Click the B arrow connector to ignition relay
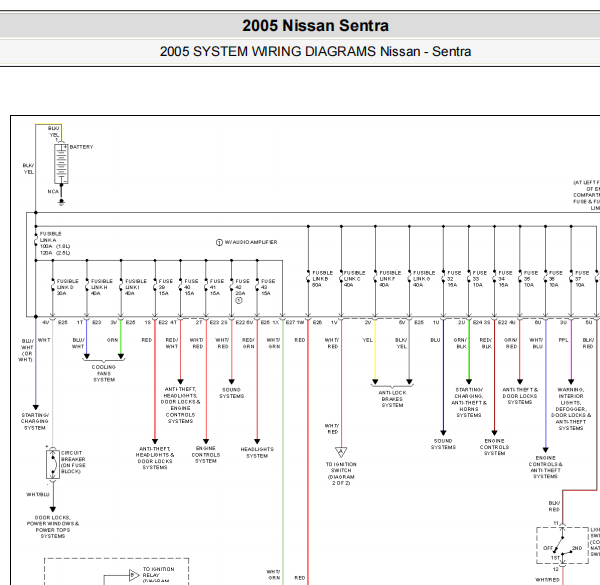The width and height of the screenshot is (600, 585). 134,575
